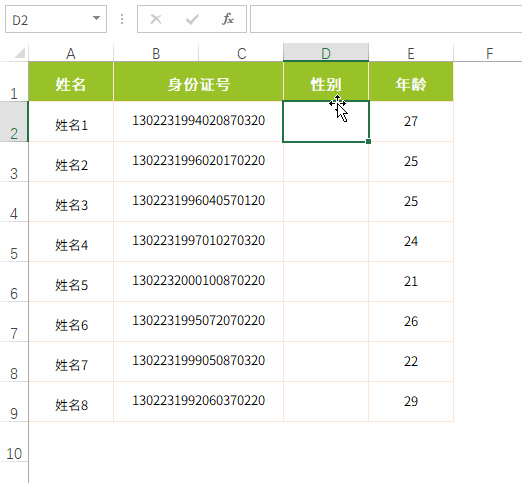Click ID number 130223199602017022​0
522x483 pixels.
[x=199, y=160]
